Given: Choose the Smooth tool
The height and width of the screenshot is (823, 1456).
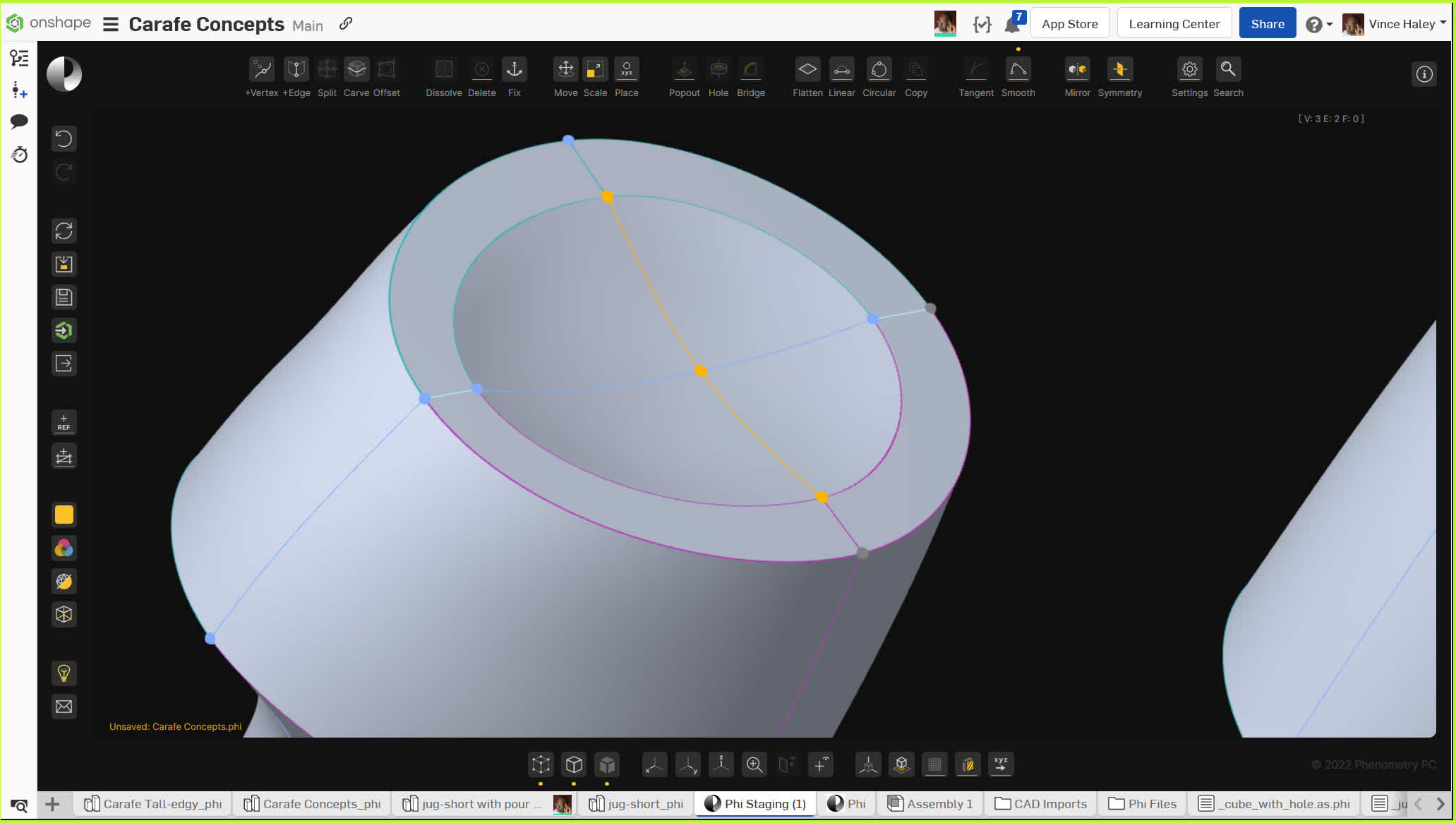Looking at the screenshot, I should (x=1018, y=70).
